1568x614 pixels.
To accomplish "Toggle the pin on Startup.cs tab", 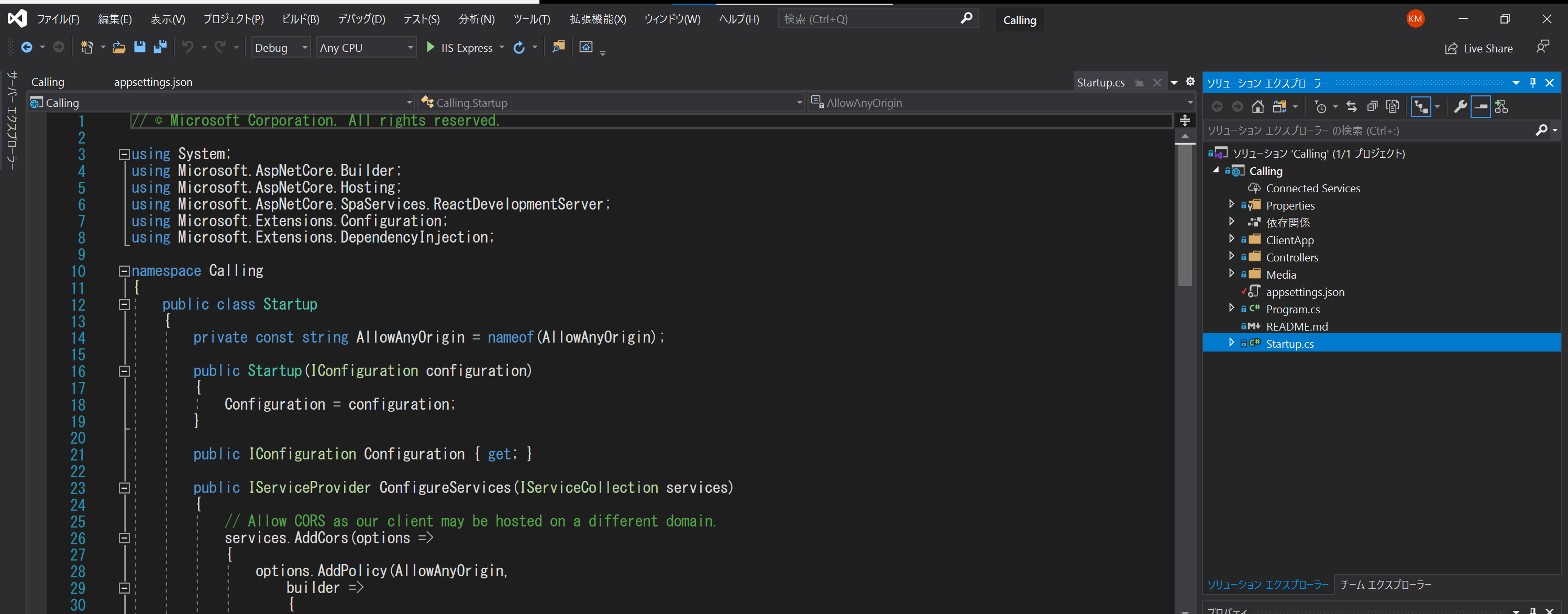I will 1139,83.
